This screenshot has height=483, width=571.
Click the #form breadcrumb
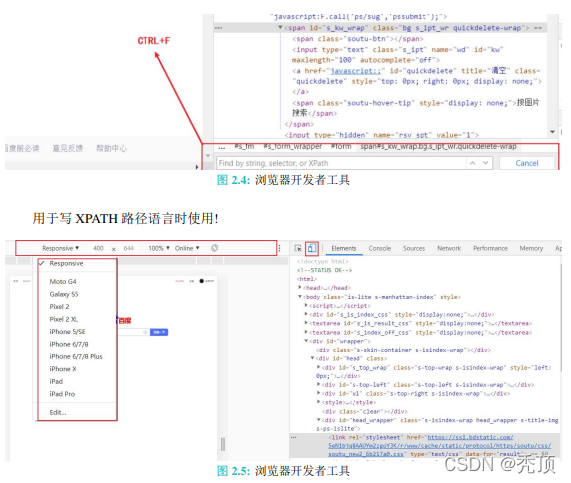(341, 146)
